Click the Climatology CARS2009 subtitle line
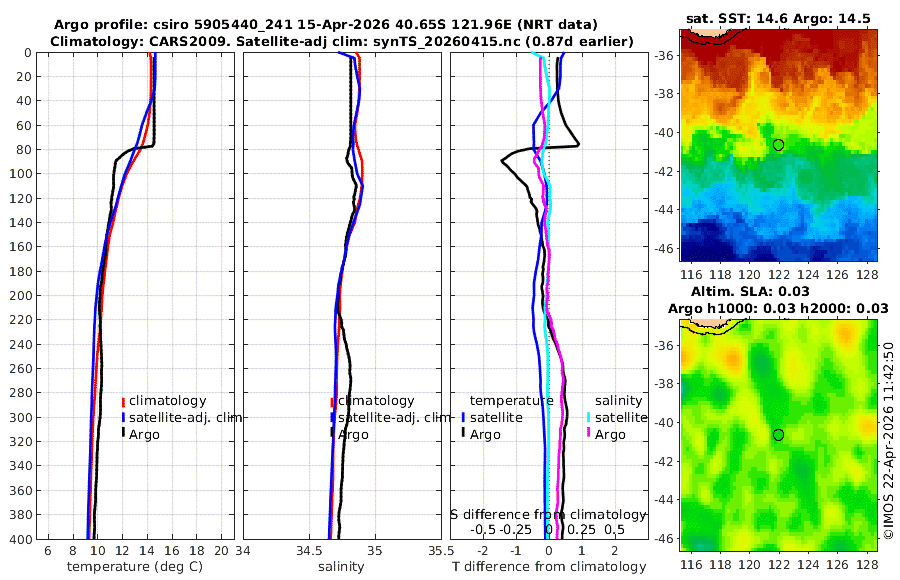This screenshot has height=580, width=900. (342, 41)
